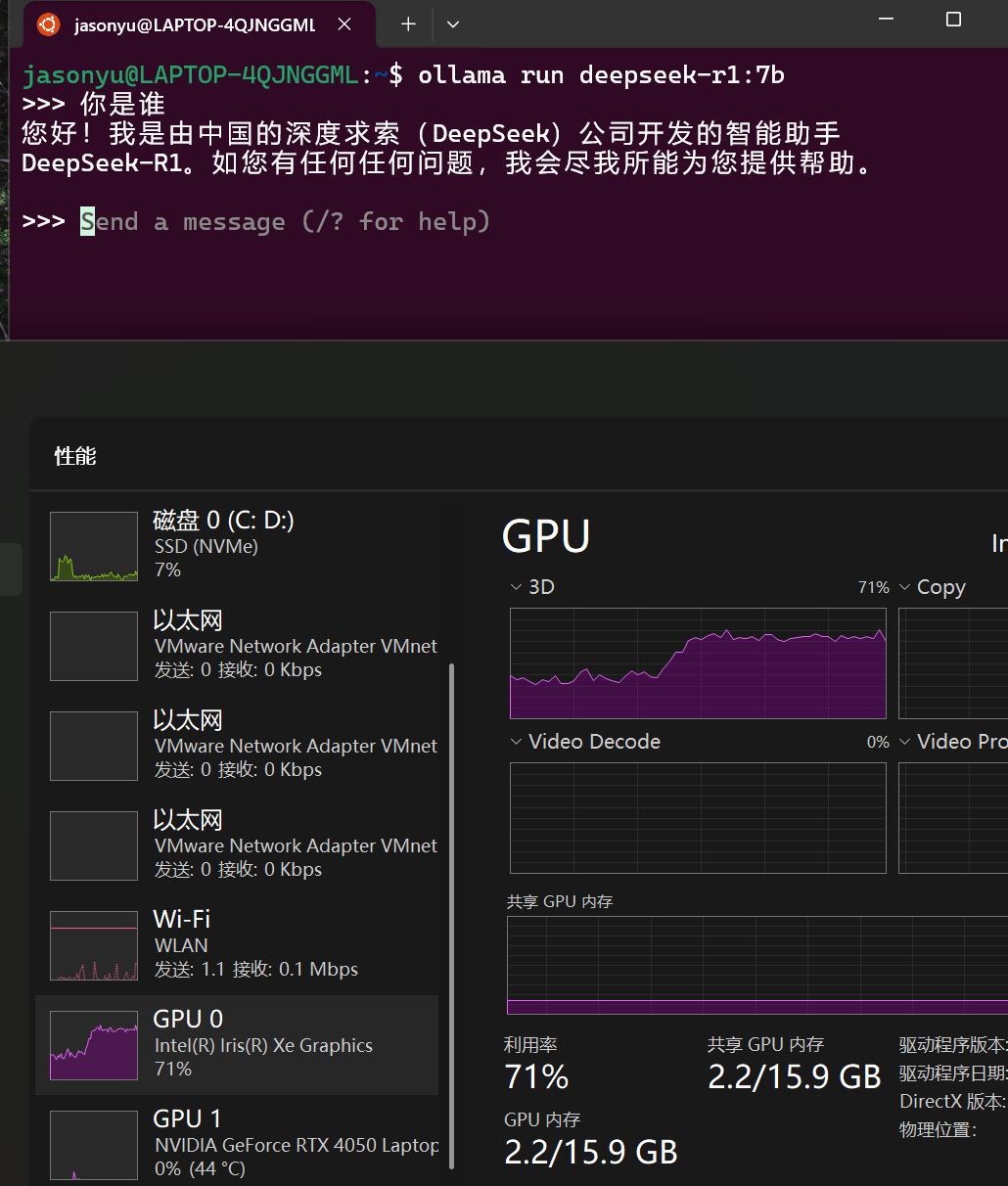Click the GPU 1 usage graph thumbnail
Image resolution: width=1008 pixels, height=1186 pixels.
pyautogui.click(x=94, y=1145)
